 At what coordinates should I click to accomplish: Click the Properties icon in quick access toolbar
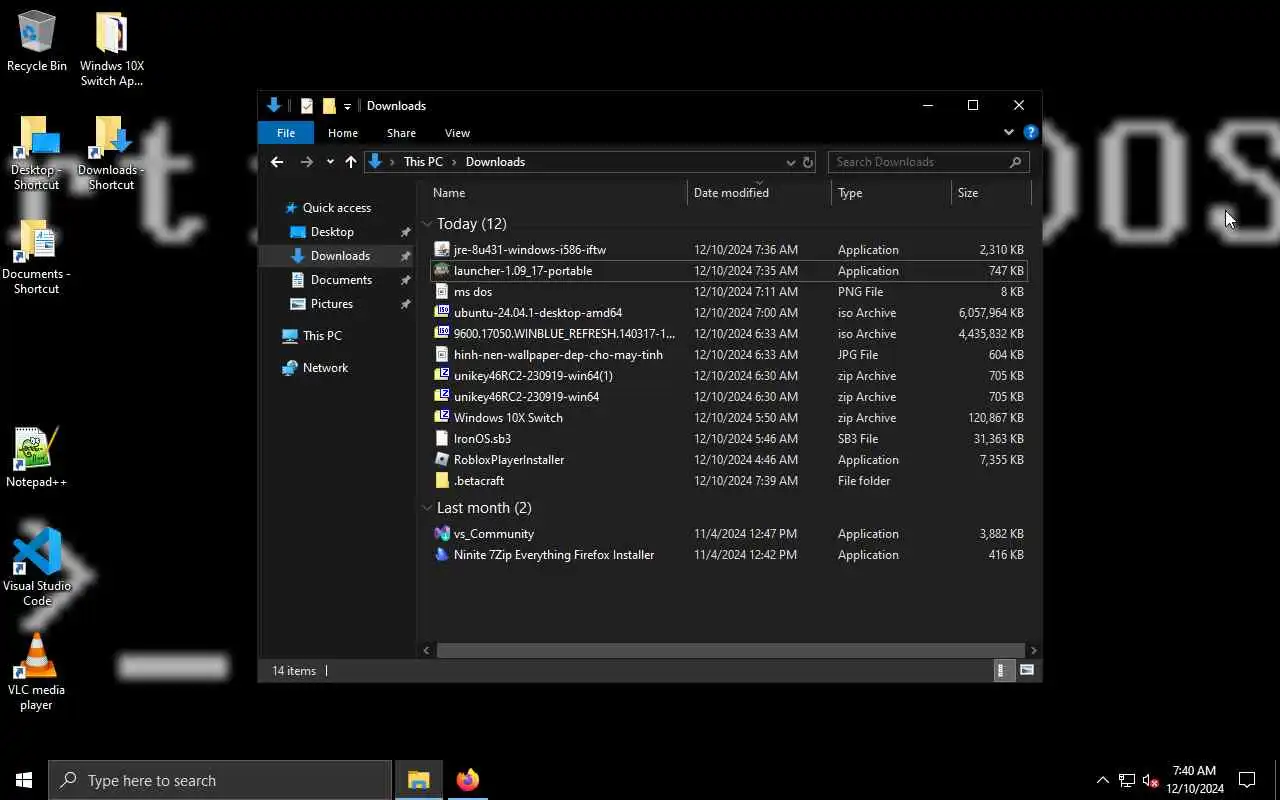[x=307, y=106]
